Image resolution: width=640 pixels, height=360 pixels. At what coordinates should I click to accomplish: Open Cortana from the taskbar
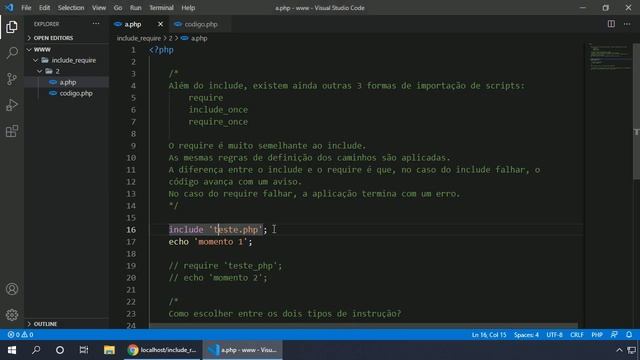(60, 350)
